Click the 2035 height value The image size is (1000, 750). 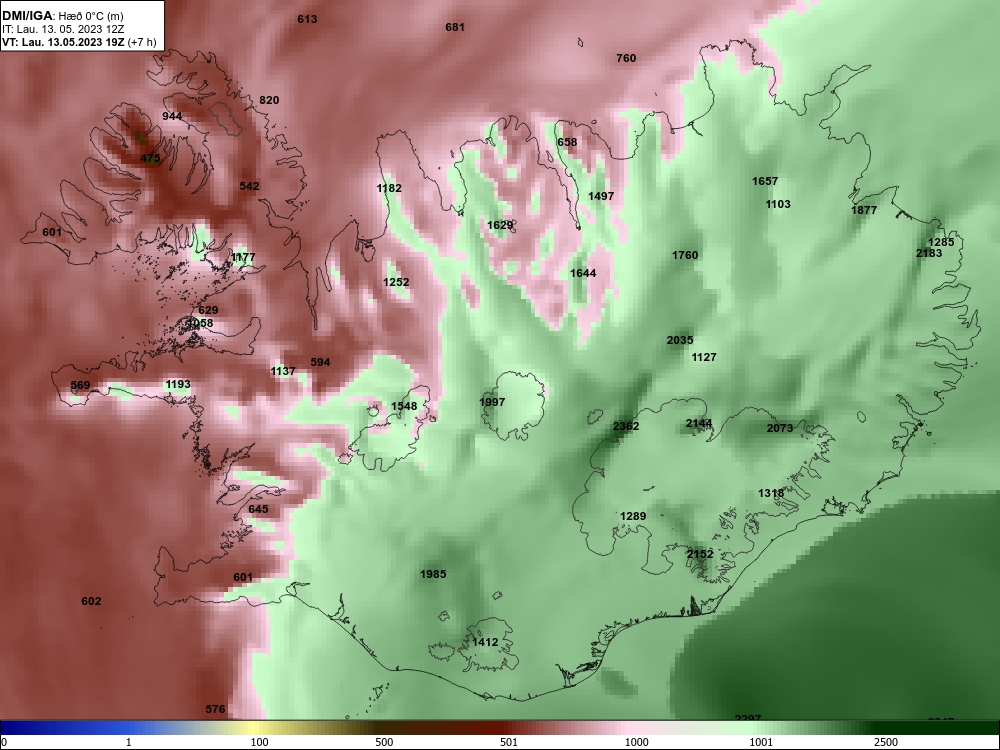coord(680,341)
